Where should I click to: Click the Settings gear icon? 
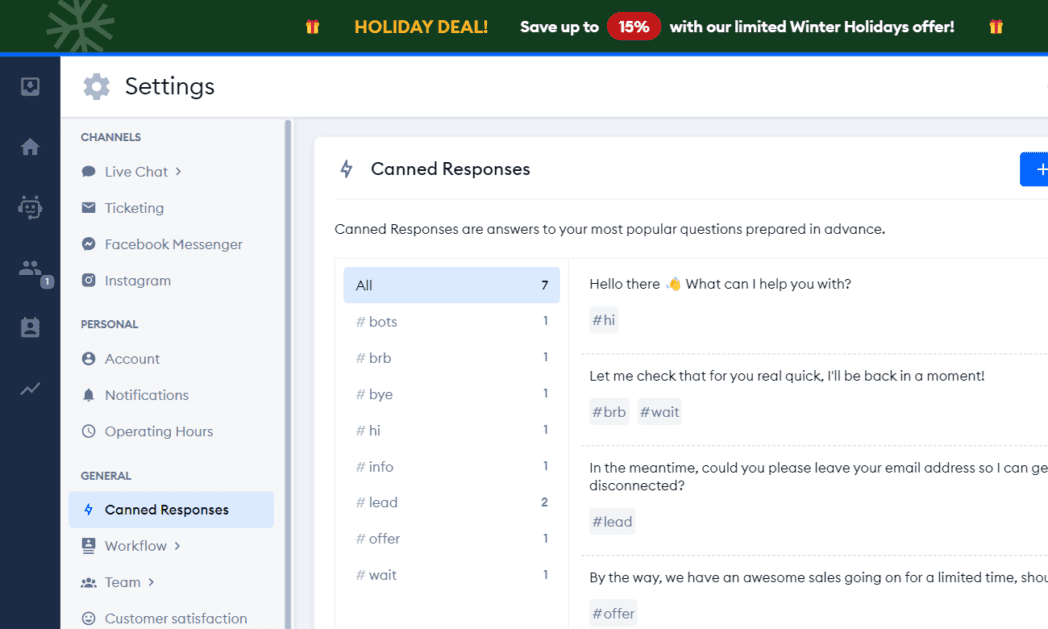tap(96, 86)
